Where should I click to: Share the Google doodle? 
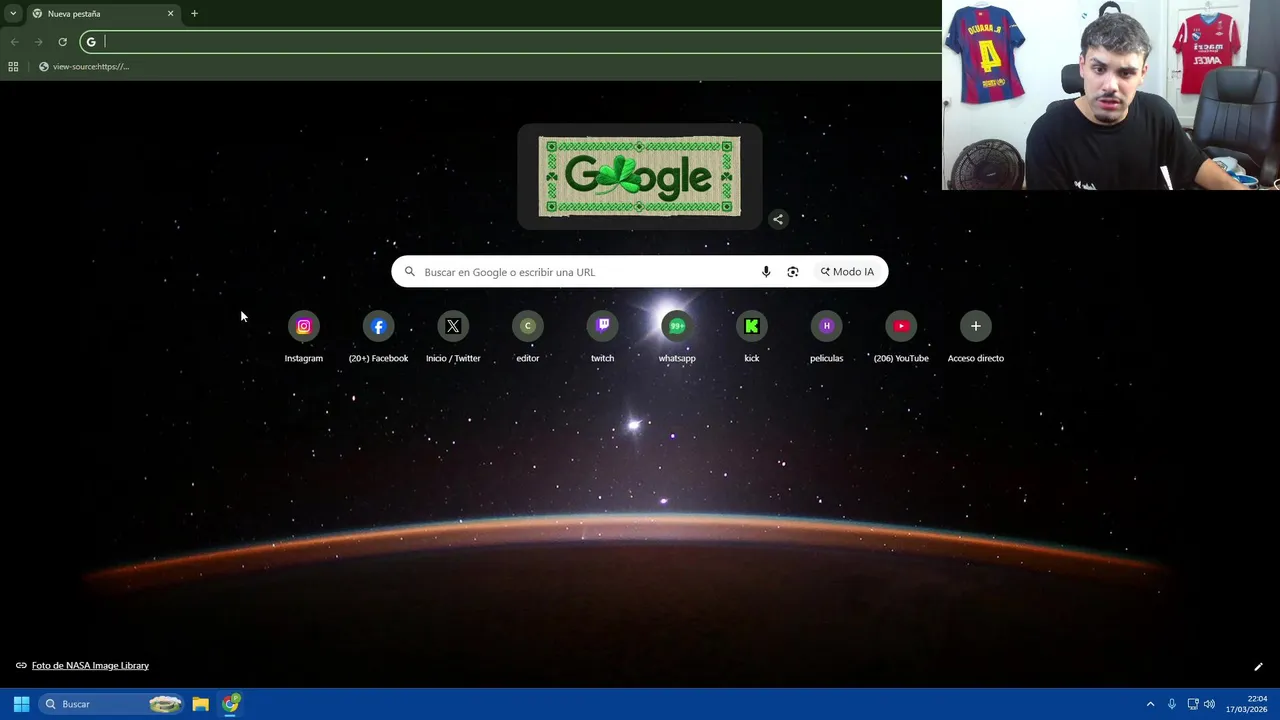778,219
